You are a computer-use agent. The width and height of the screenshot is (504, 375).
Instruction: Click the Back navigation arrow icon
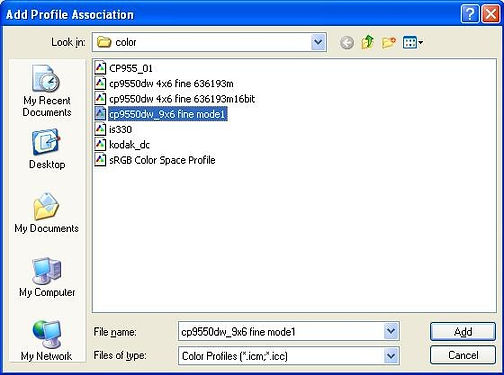(x=347, y=43)
